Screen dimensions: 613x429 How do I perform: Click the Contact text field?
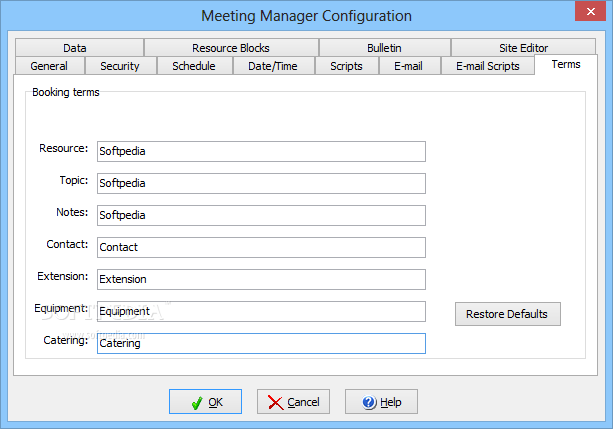(x=261, y=247)
